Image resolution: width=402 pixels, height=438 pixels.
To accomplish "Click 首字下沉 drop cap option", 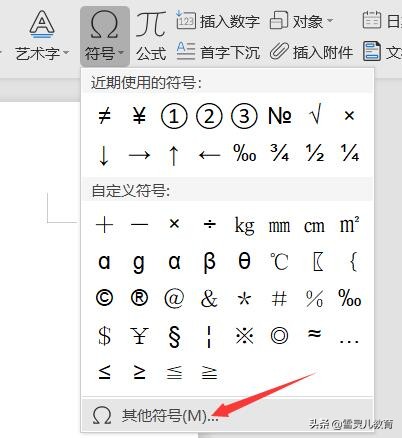I will (218, 52).
